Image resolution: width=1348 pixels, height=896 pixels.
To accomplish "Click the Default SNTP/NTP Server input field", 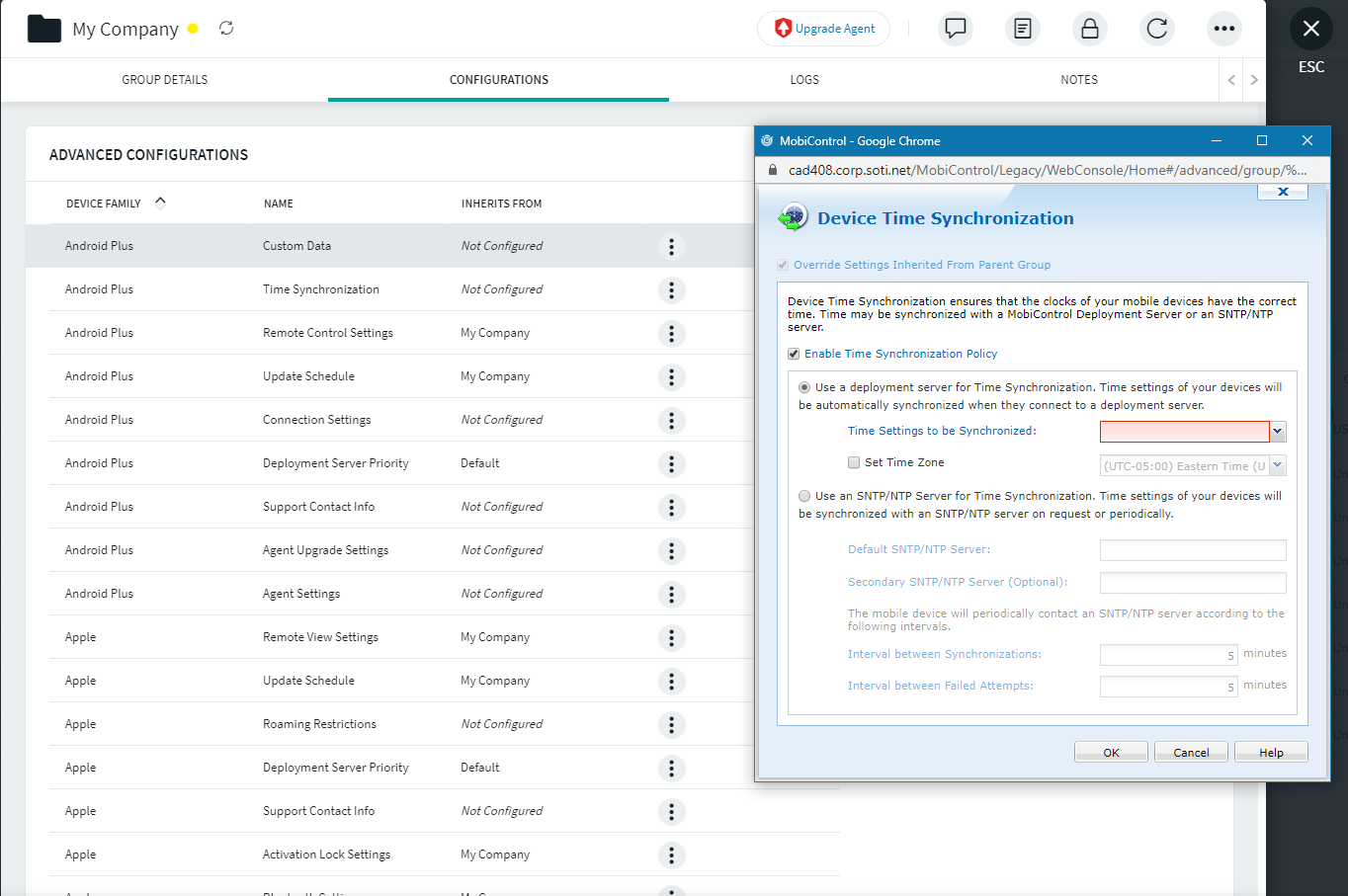I will point(1193,550).
